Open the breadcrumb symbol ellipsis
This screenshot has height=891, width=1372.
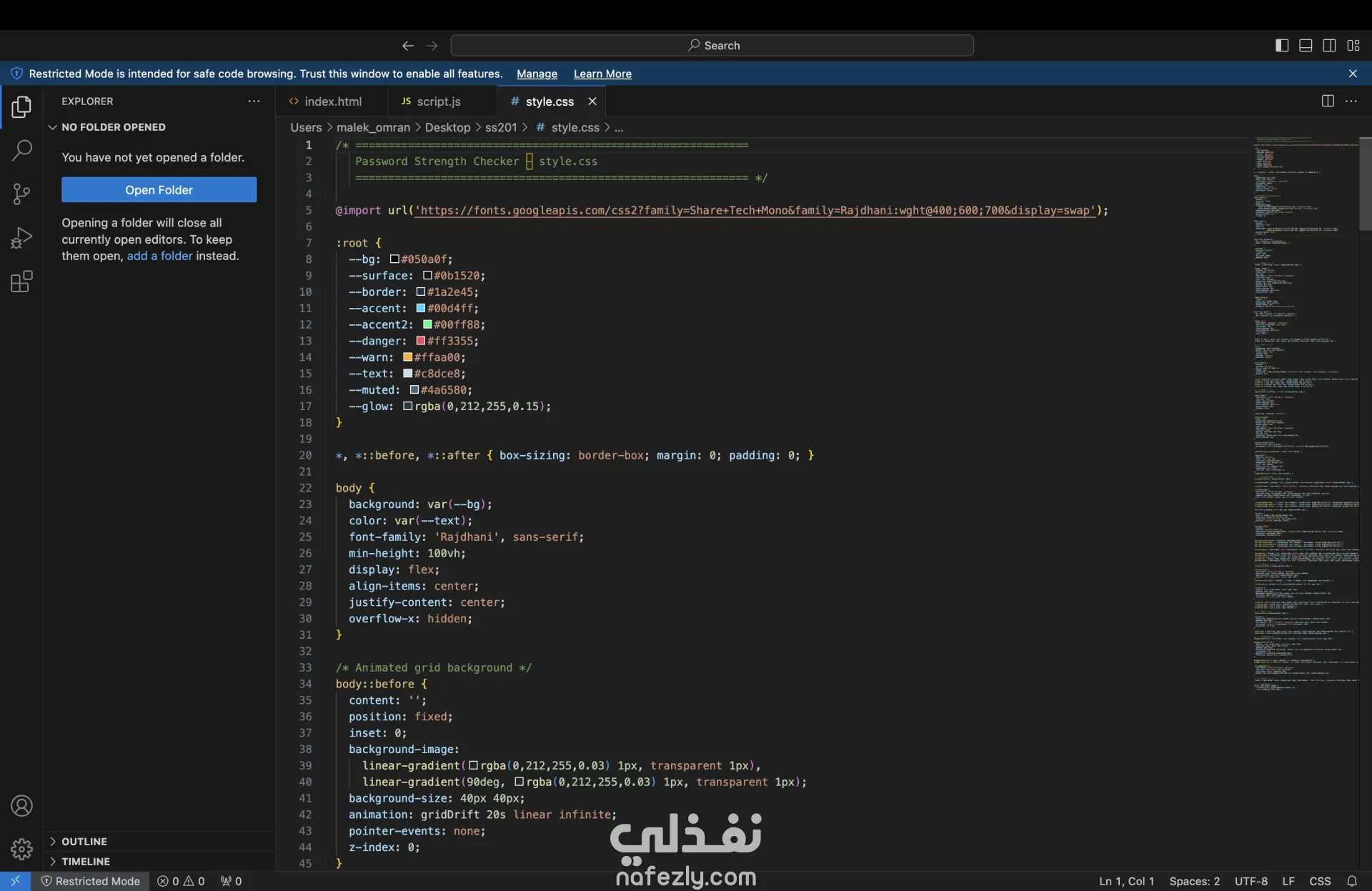(619, 127)
